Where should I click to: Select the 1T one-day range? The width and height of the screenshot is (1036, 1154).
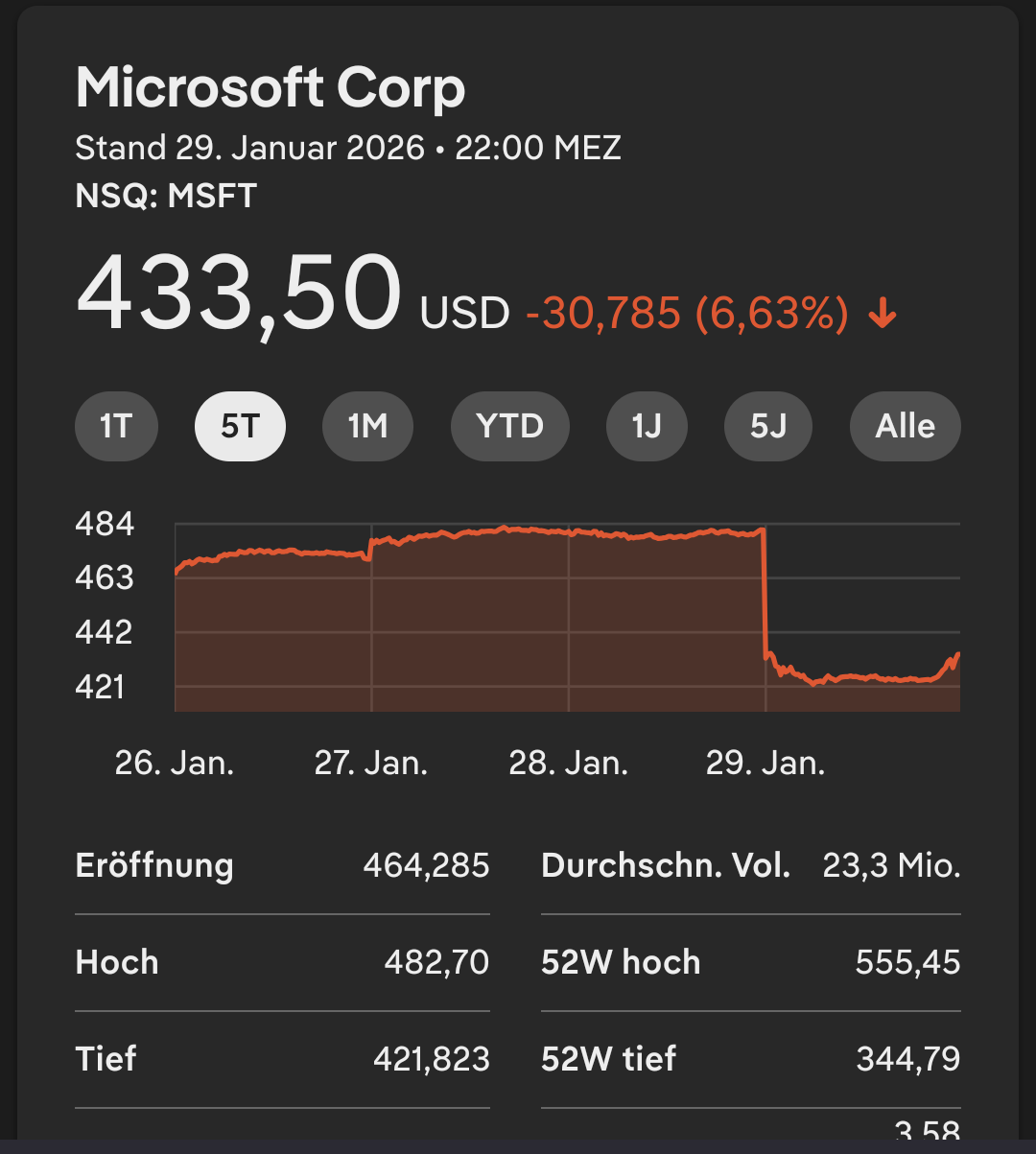tap(116, 426)
